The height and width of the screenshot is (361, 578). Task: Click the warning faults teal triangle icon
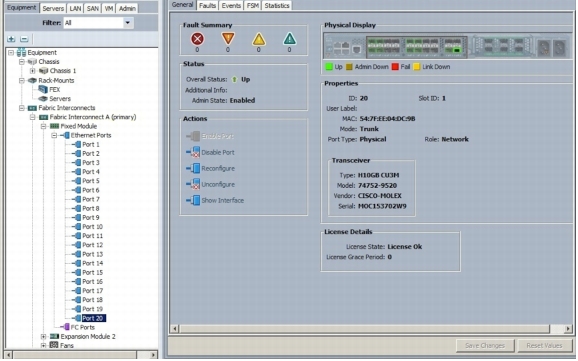click(289, 39)
